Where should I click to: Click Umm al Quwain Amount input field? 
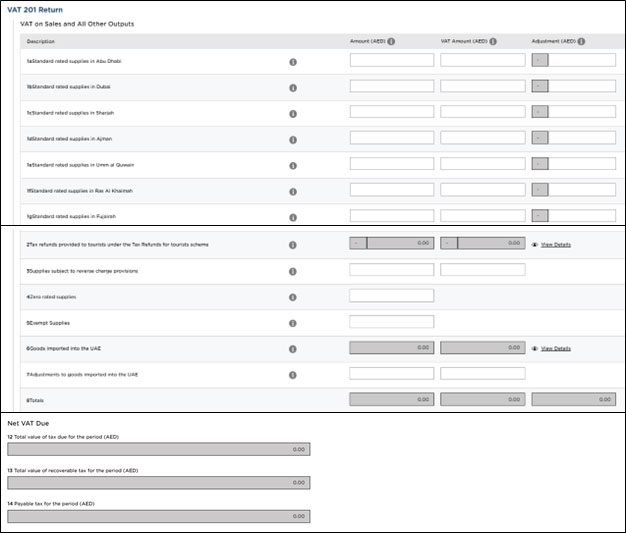coord(392,164)
